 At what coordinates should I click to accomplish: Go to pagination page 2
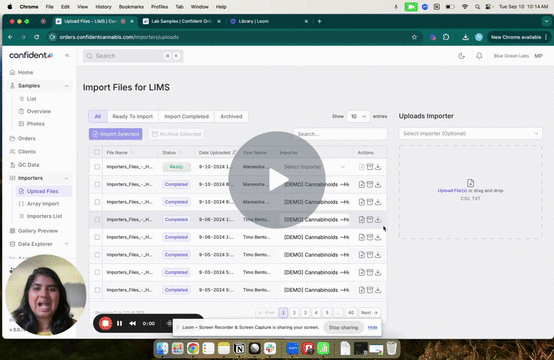[294, 313]
